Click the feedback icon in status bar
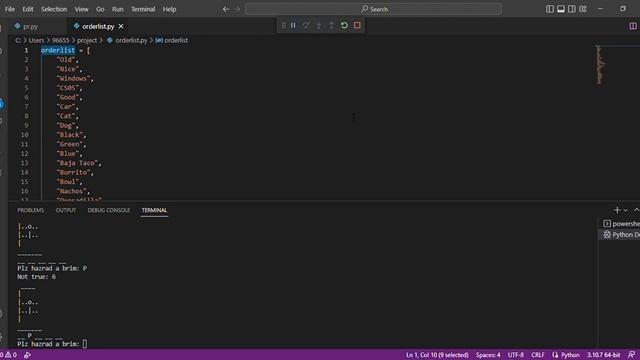Image resolution: width=640 pixels, height=360 pixels. pyautogui.click(x=631, y=355)
